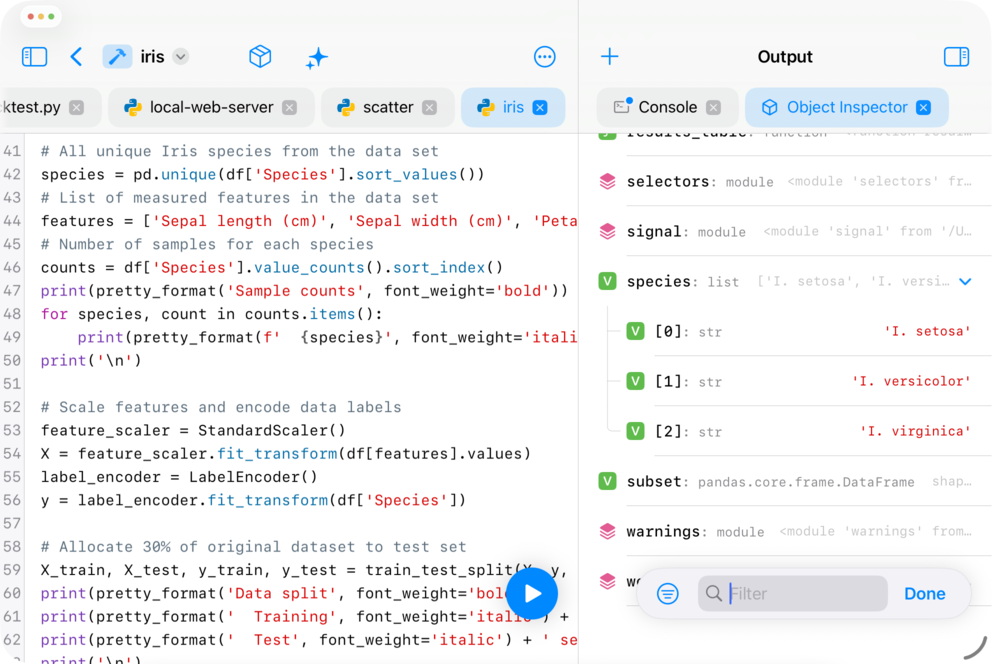Image resolution: width=992 pixels, height=664 pixels.
Task: Click the sparkle assistant icon
Action: tap(317, 58)
